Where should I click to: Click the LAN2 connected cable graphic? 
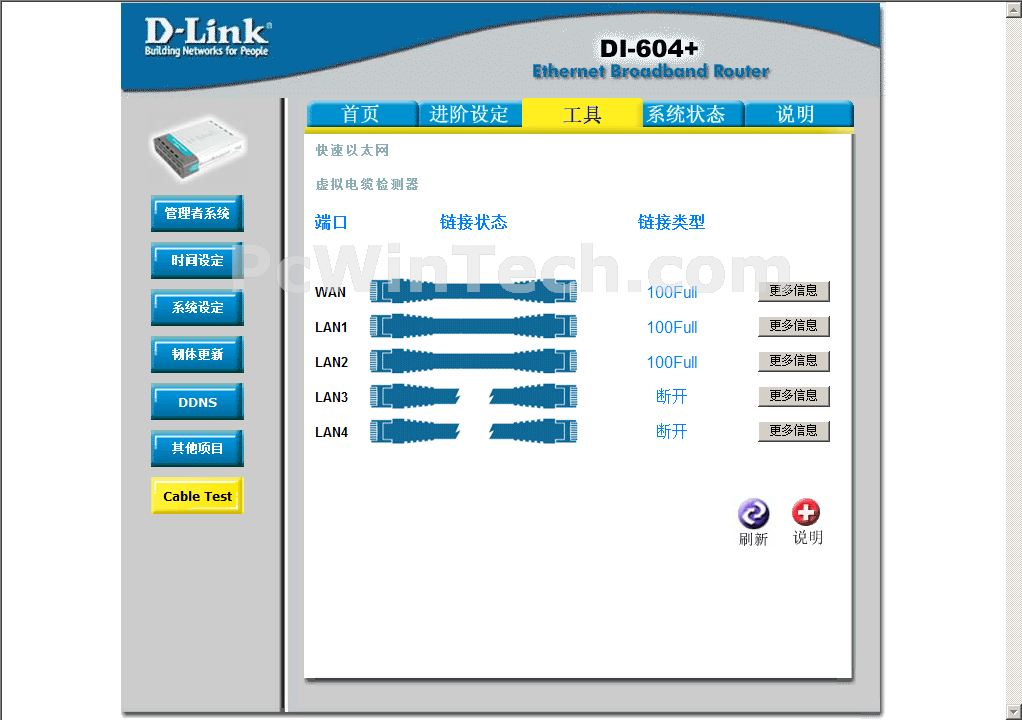[x=473, y=361]
